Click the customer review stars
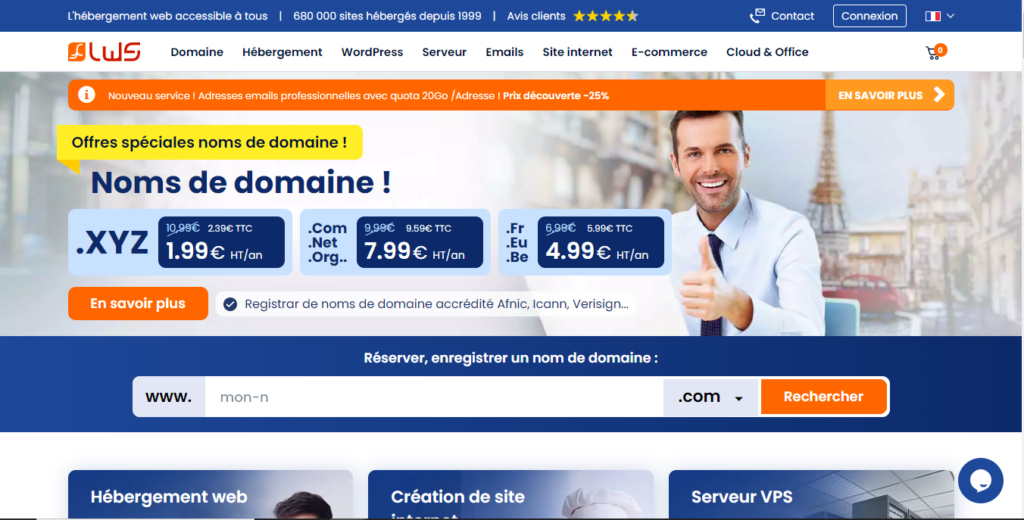 coord(605,16)
